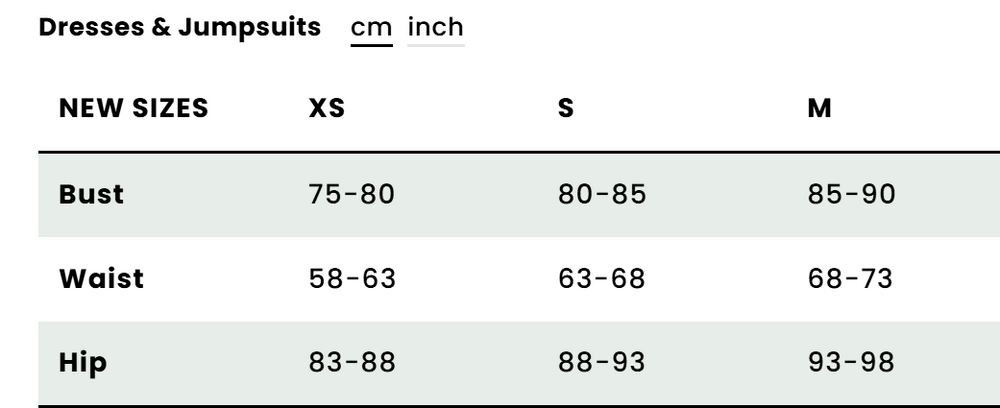Click M bust value 85-90
This screenshot has height=408, width=1000.
[x=851, y=193]
